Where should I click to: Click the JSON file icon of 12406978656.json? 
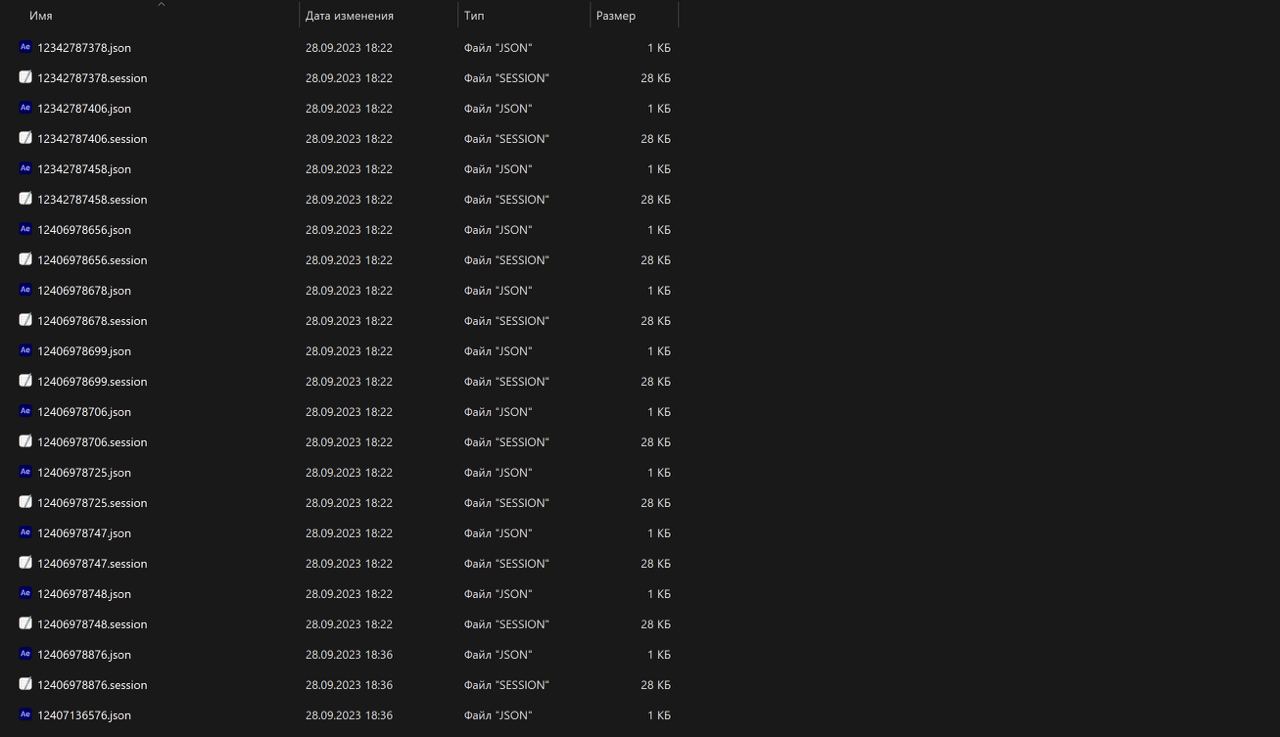click(24, 229)
